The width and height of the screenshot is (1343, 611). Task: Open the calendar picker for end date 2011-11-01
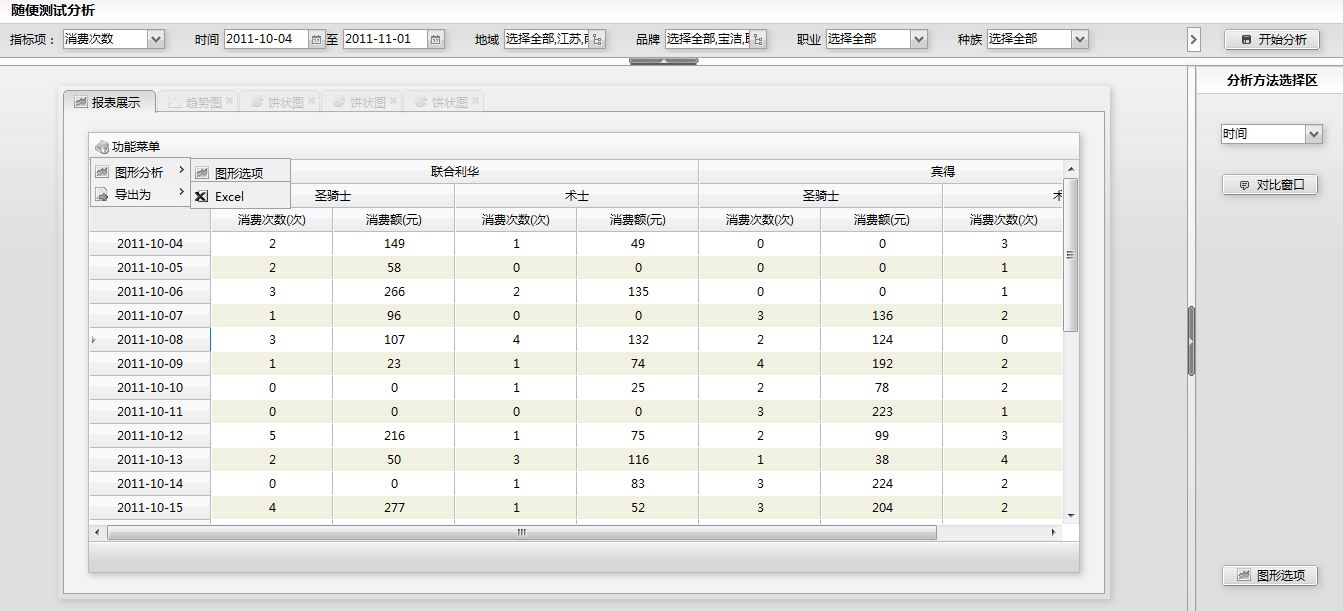point(436,39)
